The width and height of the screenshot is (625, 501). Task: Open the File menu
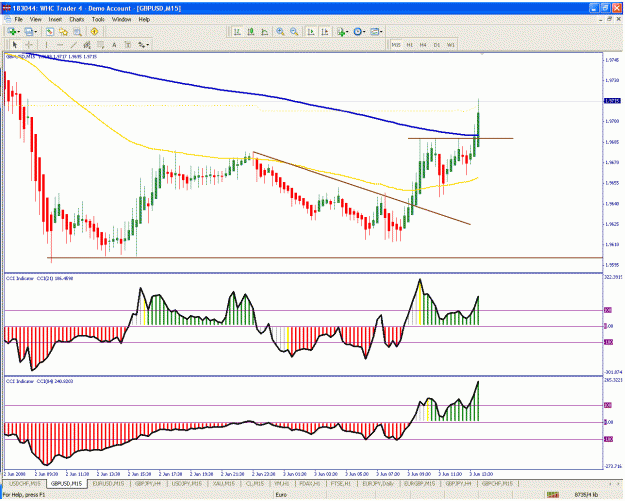18,19
